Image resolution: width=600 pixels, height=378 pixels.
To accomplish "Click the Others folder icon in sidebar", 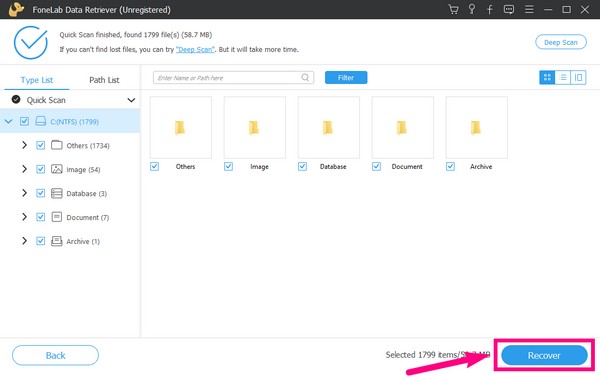I will [57, 145].
